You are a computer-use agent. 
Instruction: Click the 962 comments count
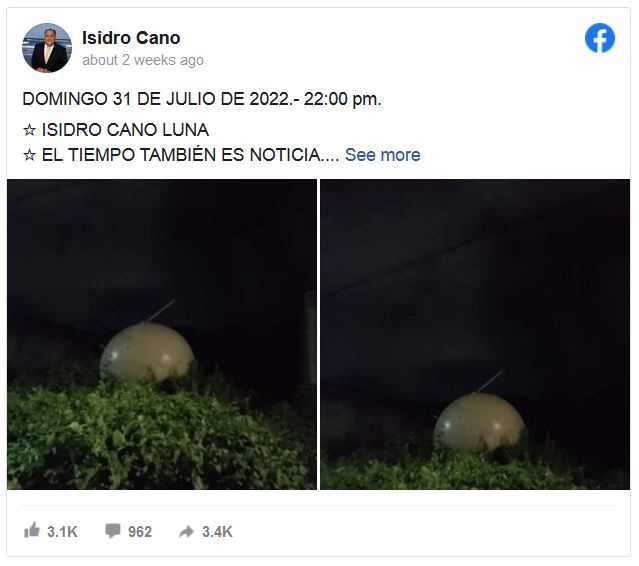[x=140, y=532]
